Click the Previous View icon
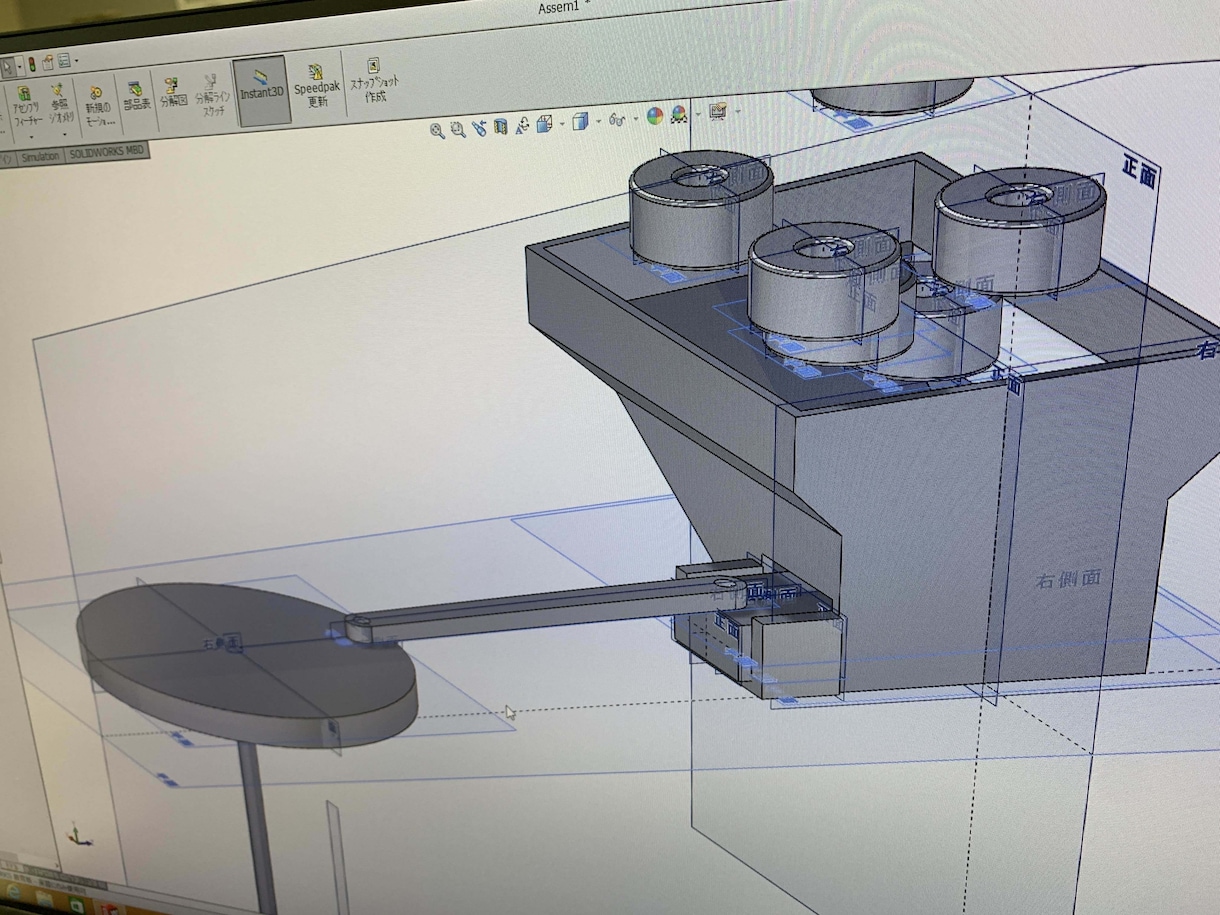Image resolution: width=1220 pixels, height=915 pixels. click(x=479, y=128)
